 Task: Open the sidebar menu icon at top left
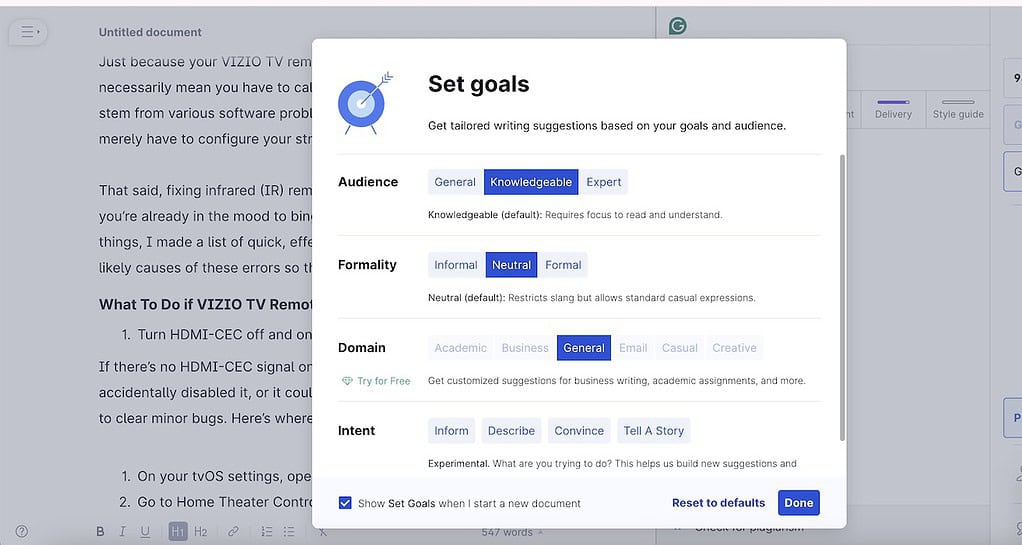coord(28,32)
